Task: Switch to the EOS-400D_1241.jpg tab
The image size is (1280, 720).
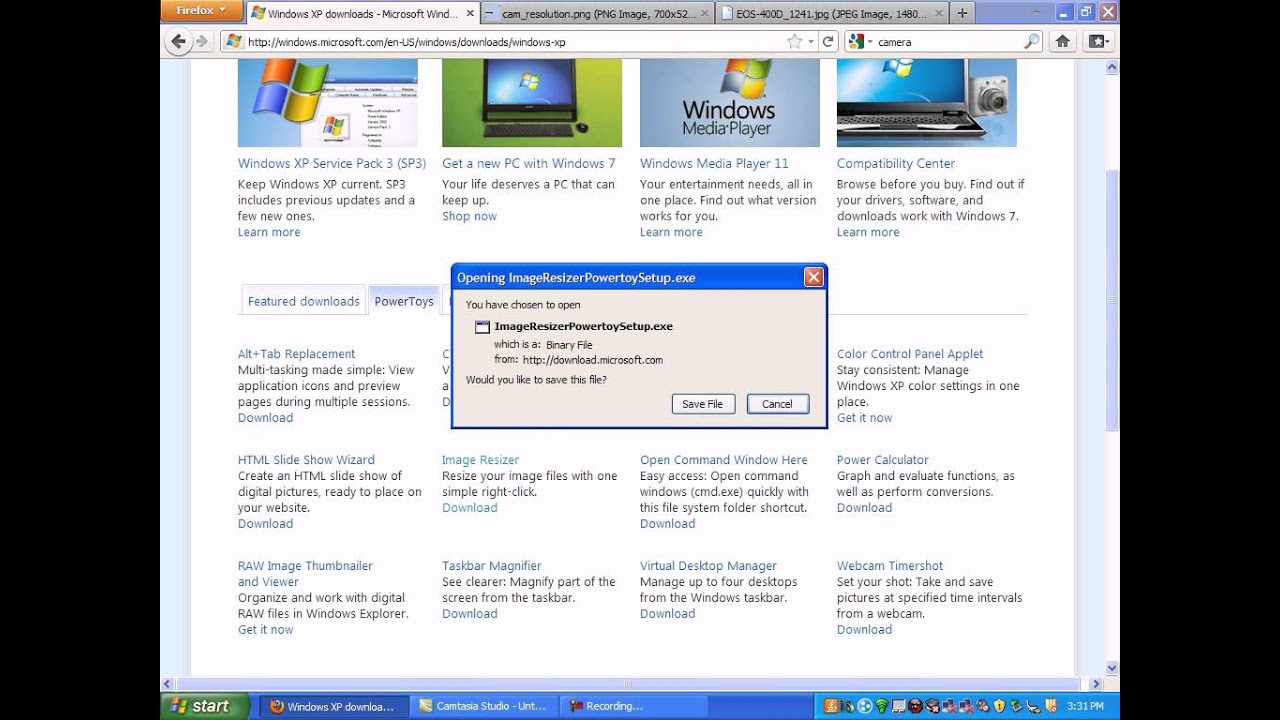Action: click(831, 13)
